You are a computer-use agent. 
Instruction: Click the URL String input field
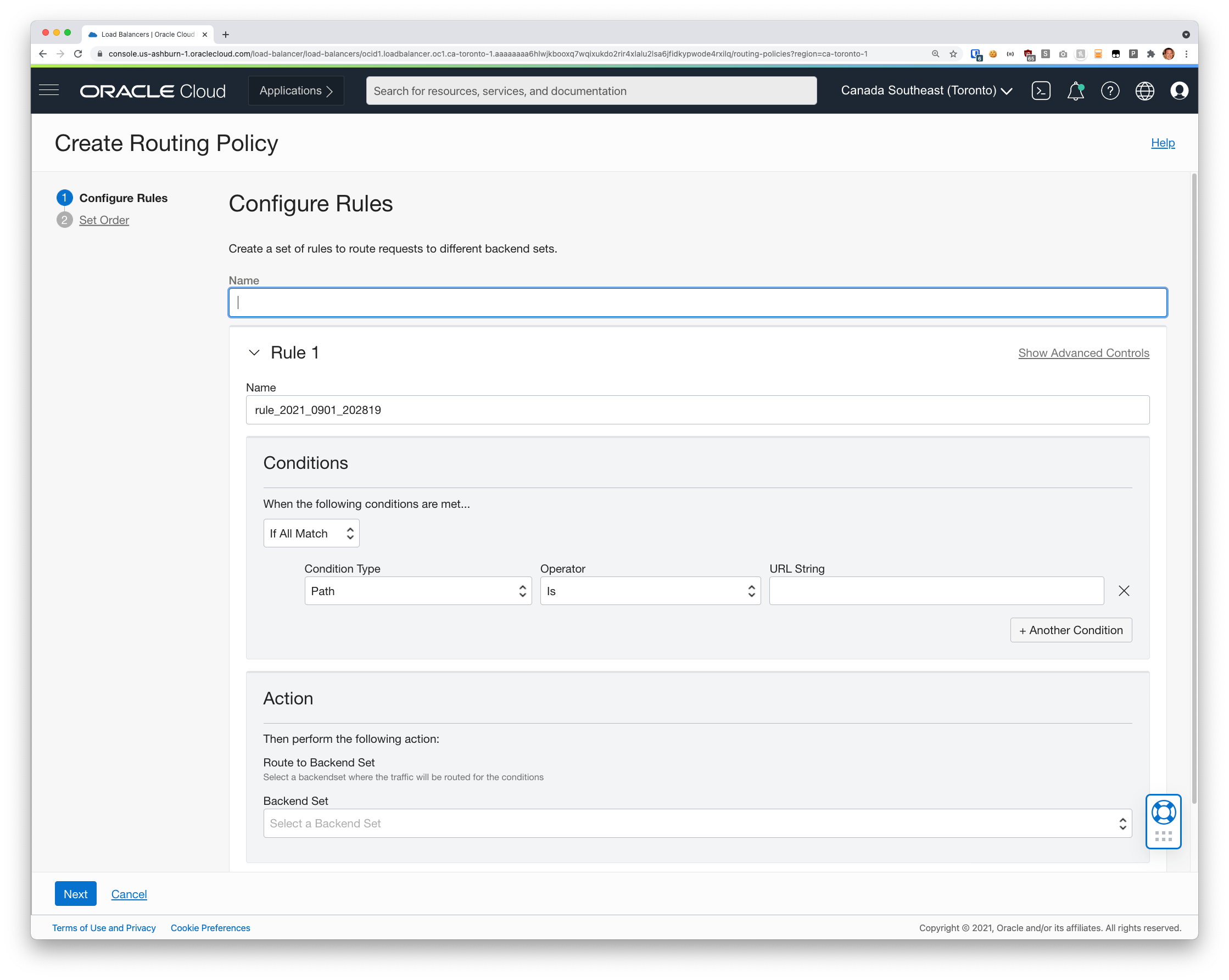point(936,591)
